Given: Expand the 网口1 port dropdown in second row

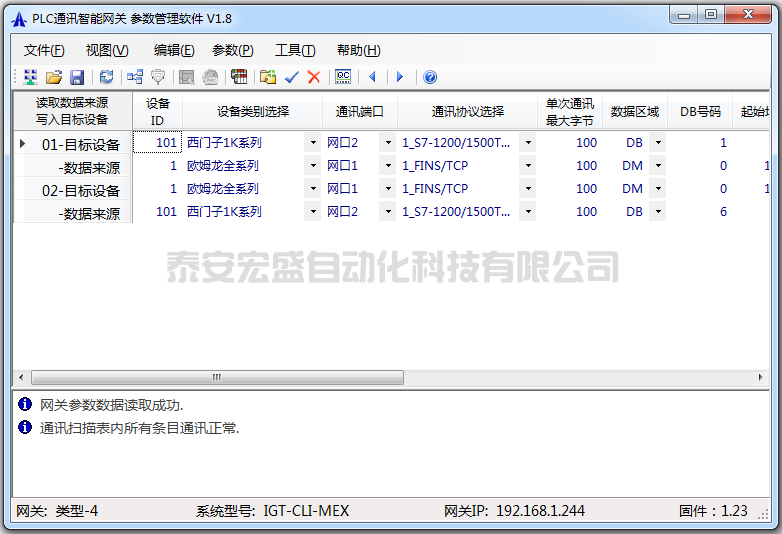Looking at the screenshot, I should (388, 166).
